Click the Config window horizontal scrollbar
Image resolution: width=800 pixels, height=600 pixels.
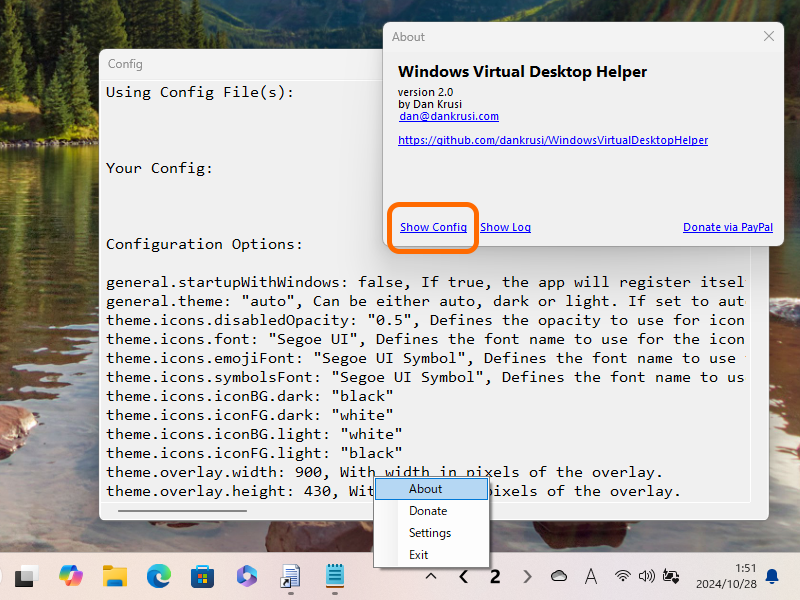click(x=182, y=510)
